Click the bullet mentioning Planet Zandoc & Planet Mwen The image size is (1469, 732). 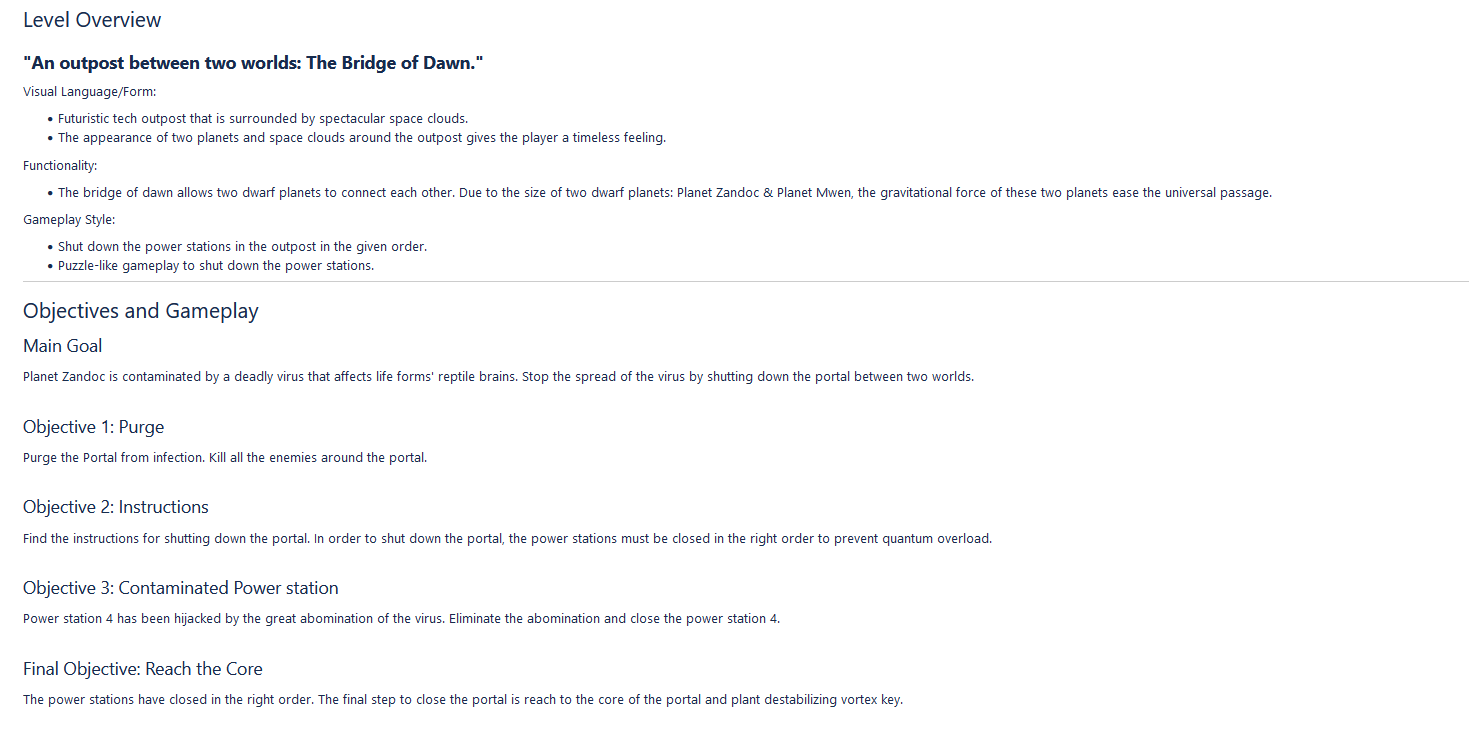point(664,193)
